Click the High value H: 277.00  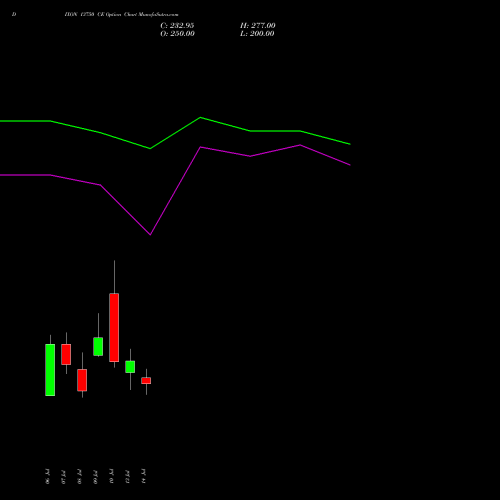click(258, 26)
